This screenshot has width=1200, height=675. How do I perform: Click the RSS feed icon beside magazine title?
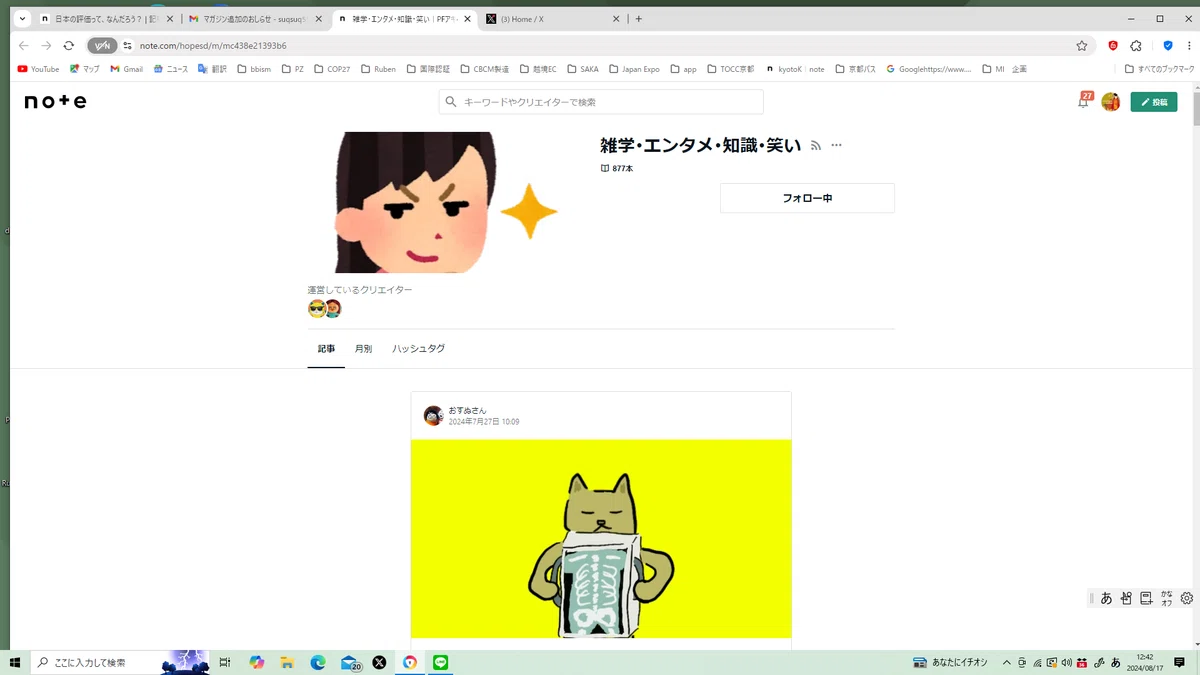point(816,146)
